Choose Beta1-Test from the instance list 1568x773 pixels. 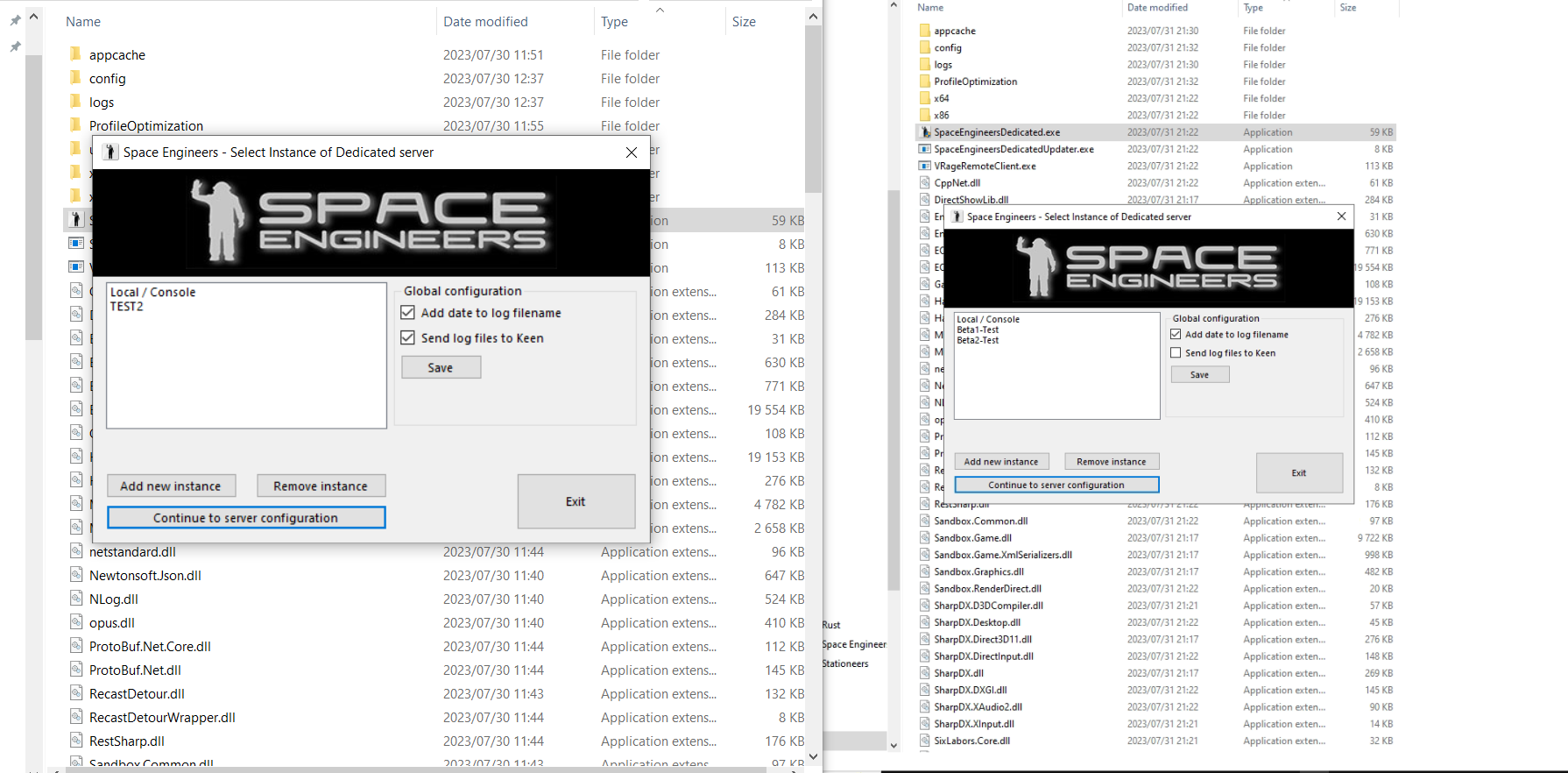pos(978,330)
